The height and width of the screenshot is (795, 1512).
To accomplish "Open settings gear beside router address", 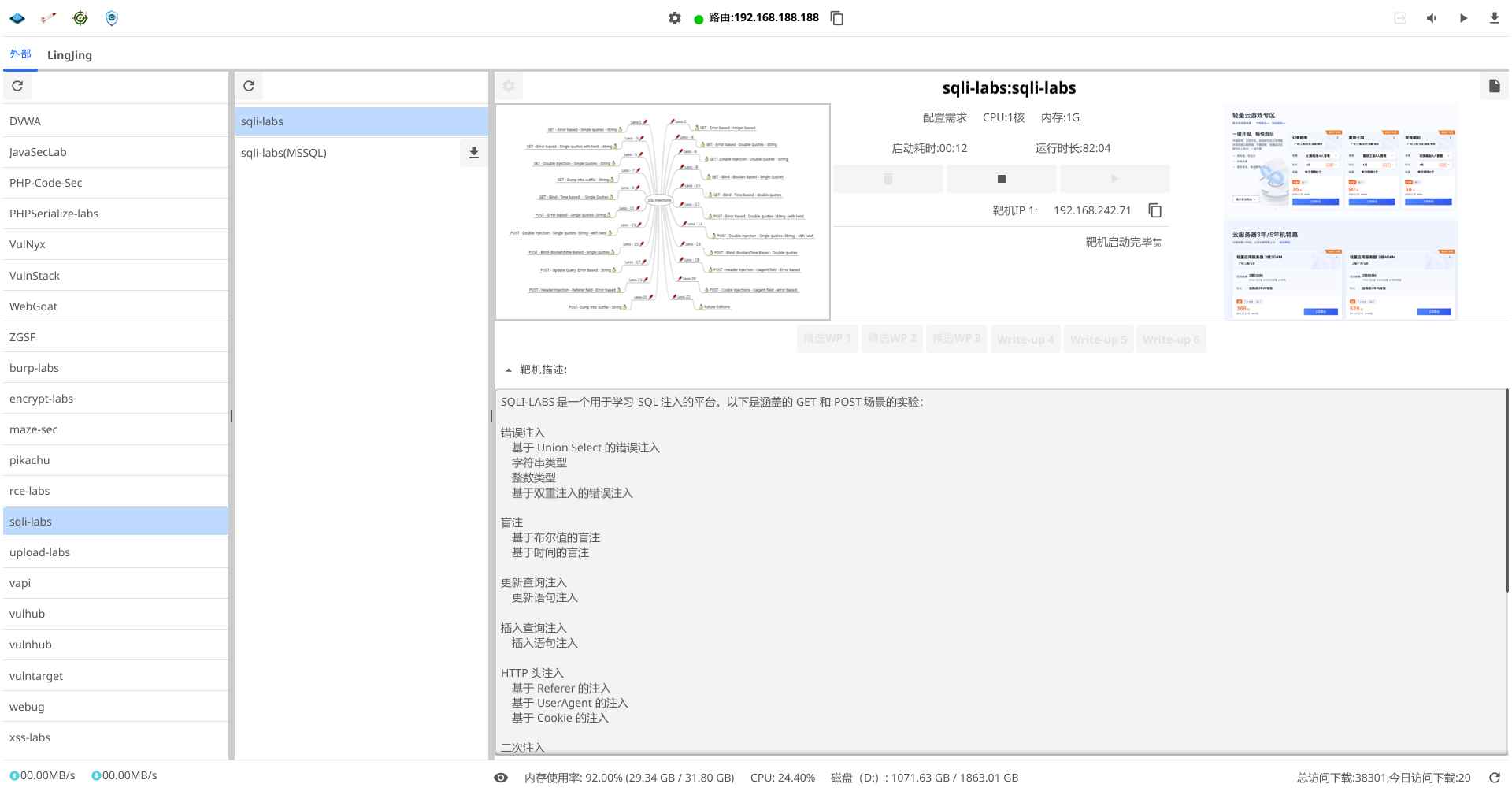I will coord(675,18).
